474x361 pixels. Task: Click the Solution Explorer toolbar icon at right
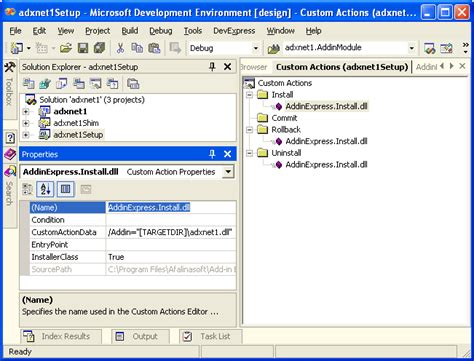tap(429, 48)
